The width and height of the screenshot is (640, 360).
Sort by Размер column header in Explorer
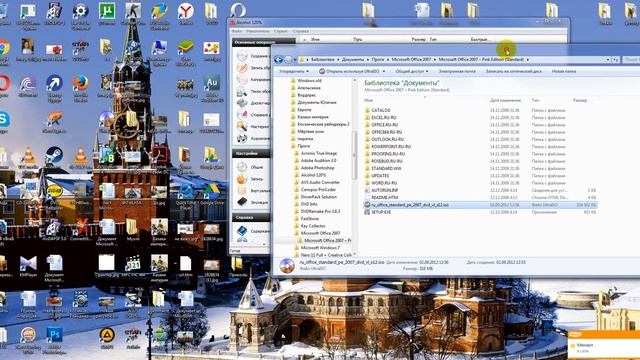[x=580, y=100]
